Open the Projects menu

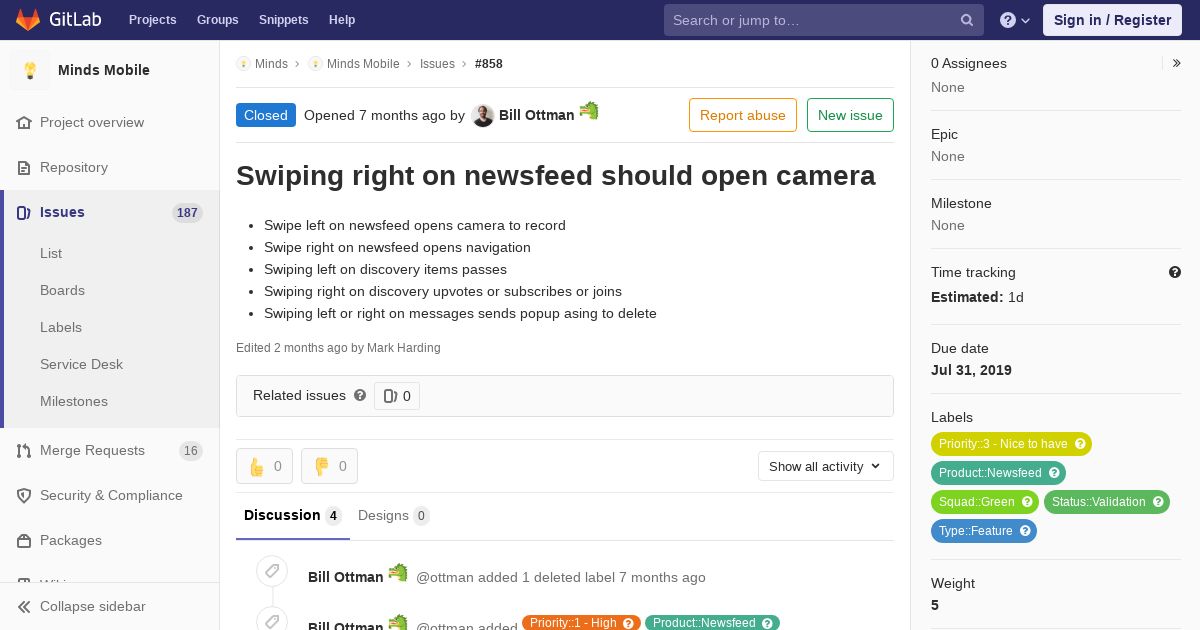(152, 20)
